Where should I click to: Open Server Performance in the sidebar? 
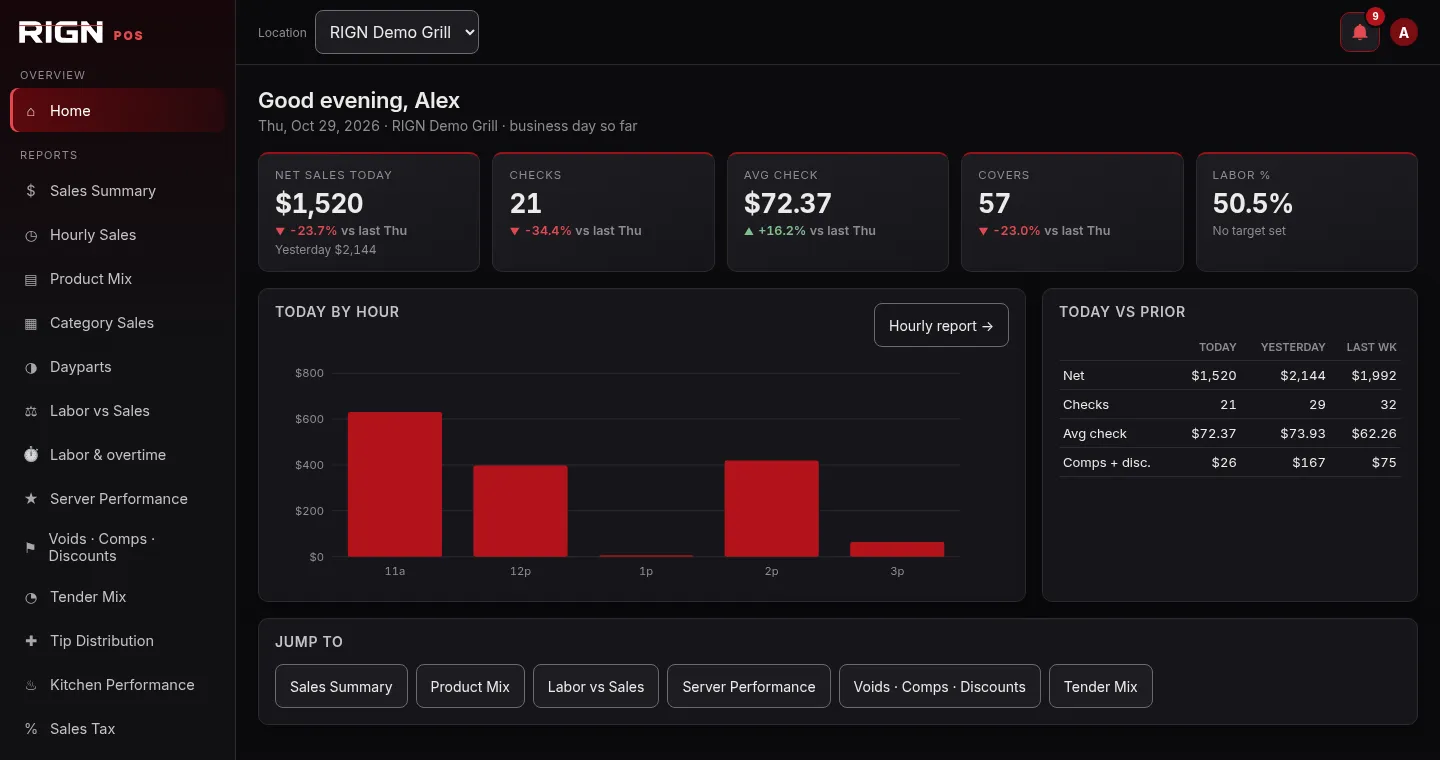pos(118,499)
